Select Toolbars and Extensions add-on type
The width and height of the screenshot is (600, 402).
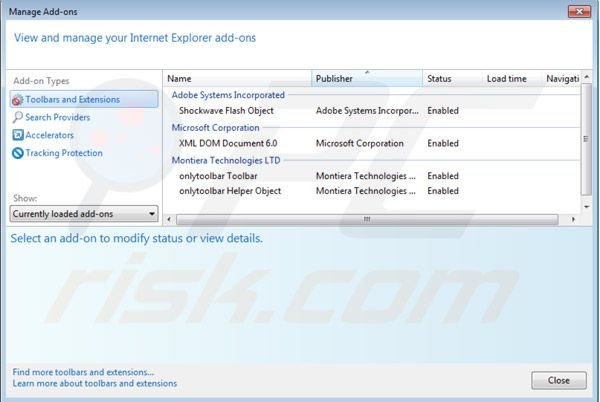[x=84, y=99]
